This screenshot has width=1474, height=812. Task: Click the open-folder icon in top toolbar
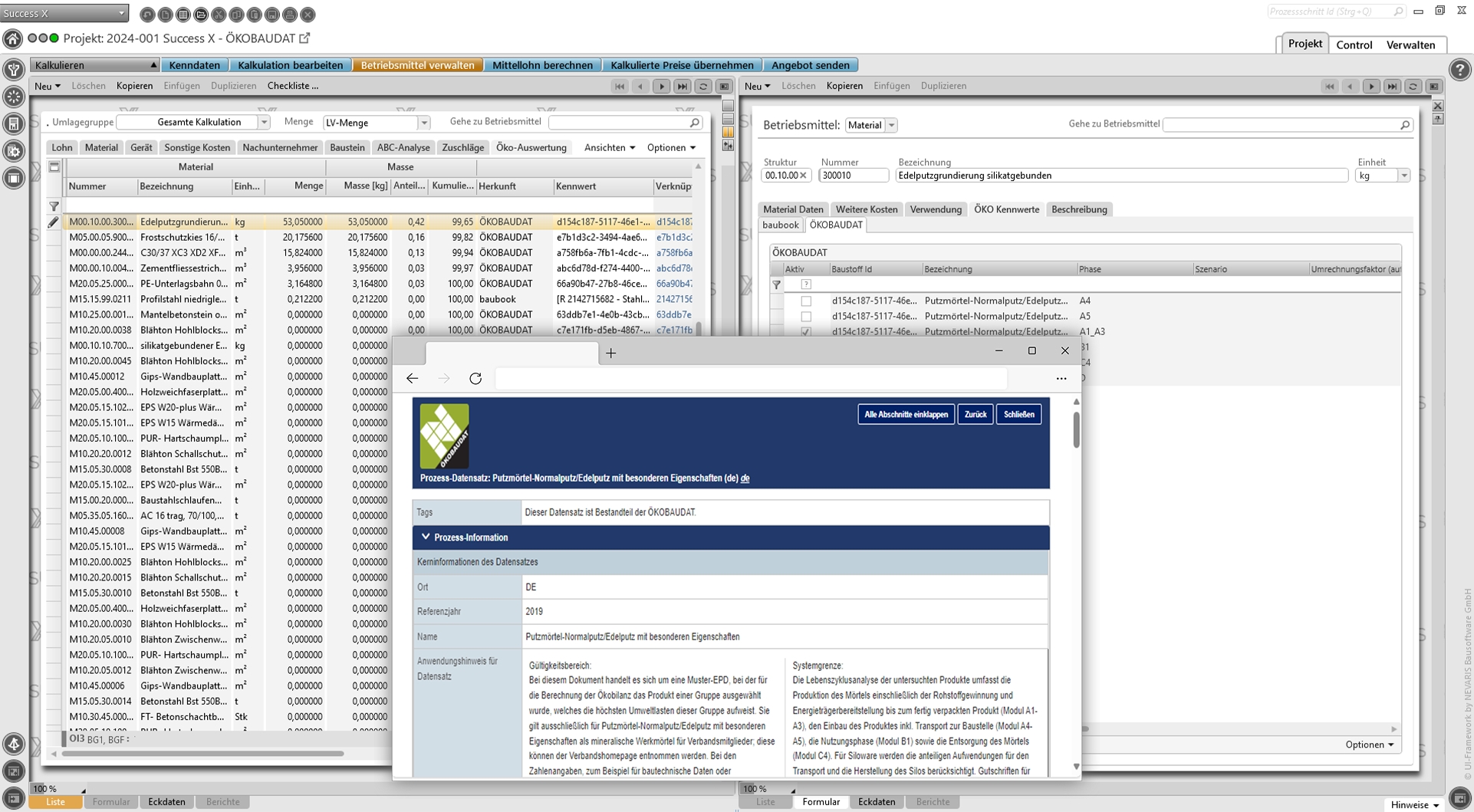201,15
